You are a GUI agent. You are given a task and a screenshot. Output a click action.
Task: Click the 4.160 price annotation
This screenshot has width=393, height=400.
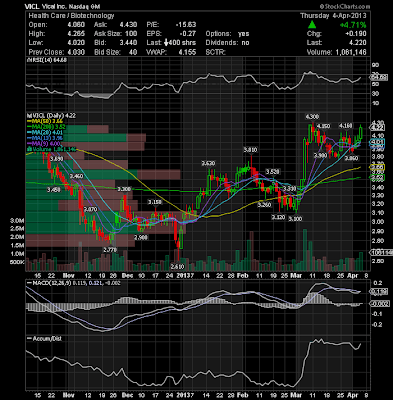click(346, 126)
